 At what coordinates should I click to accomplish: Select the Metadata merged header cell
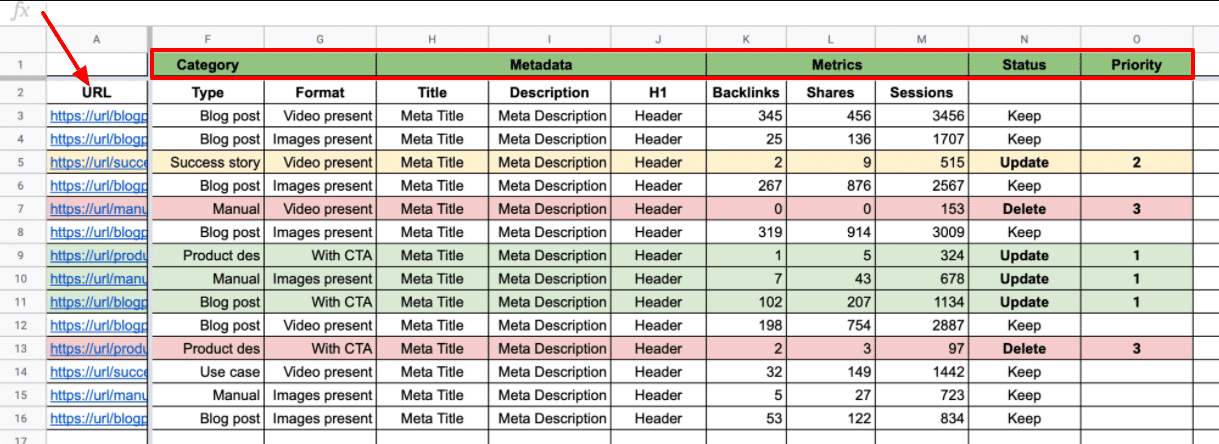[x=541, y=65]
